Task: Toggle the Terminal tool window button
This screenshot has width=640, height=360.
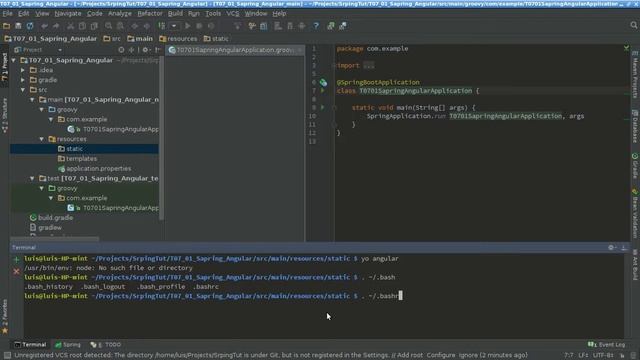Action: pos(30,345)
